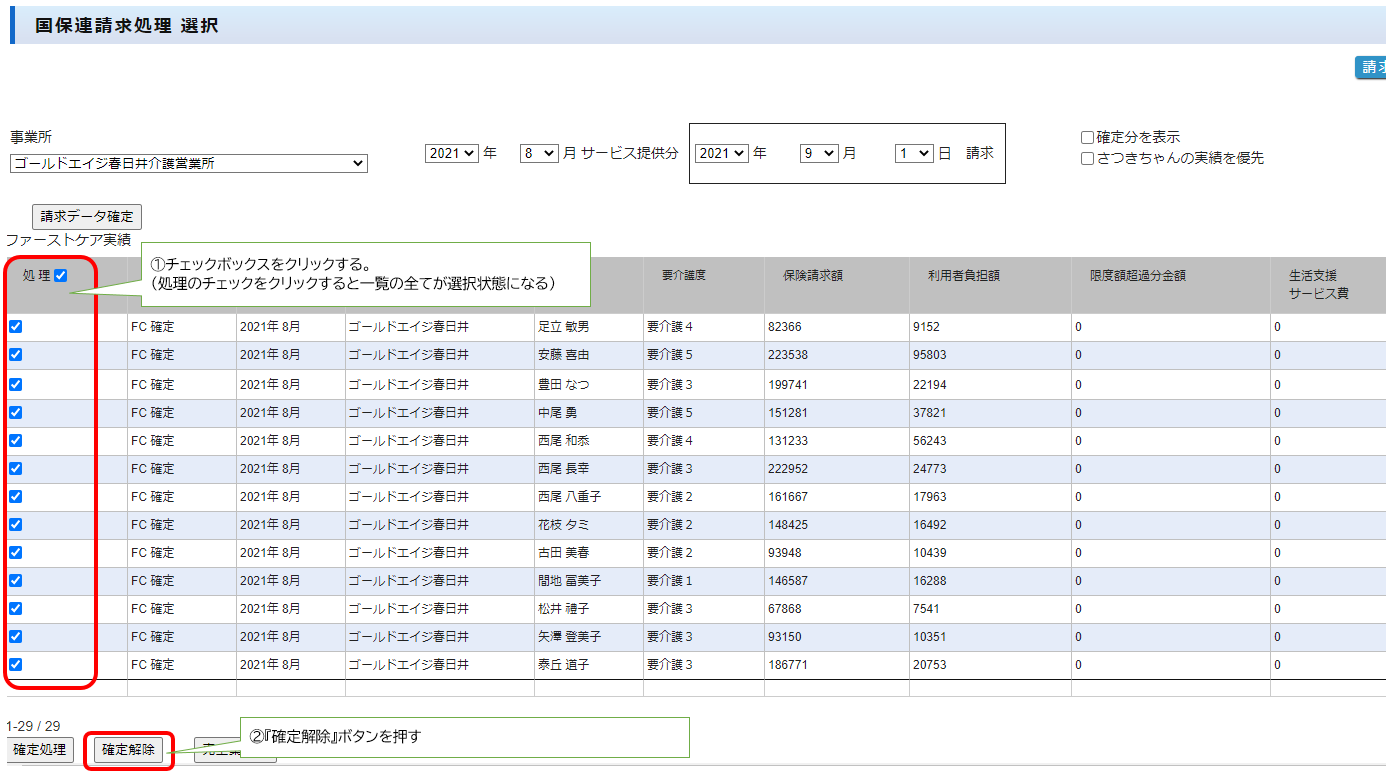Enable the 確定分を表示 checkbox
The image size is (1386, 775).
pyautogui.click(x=1087, y=138)
